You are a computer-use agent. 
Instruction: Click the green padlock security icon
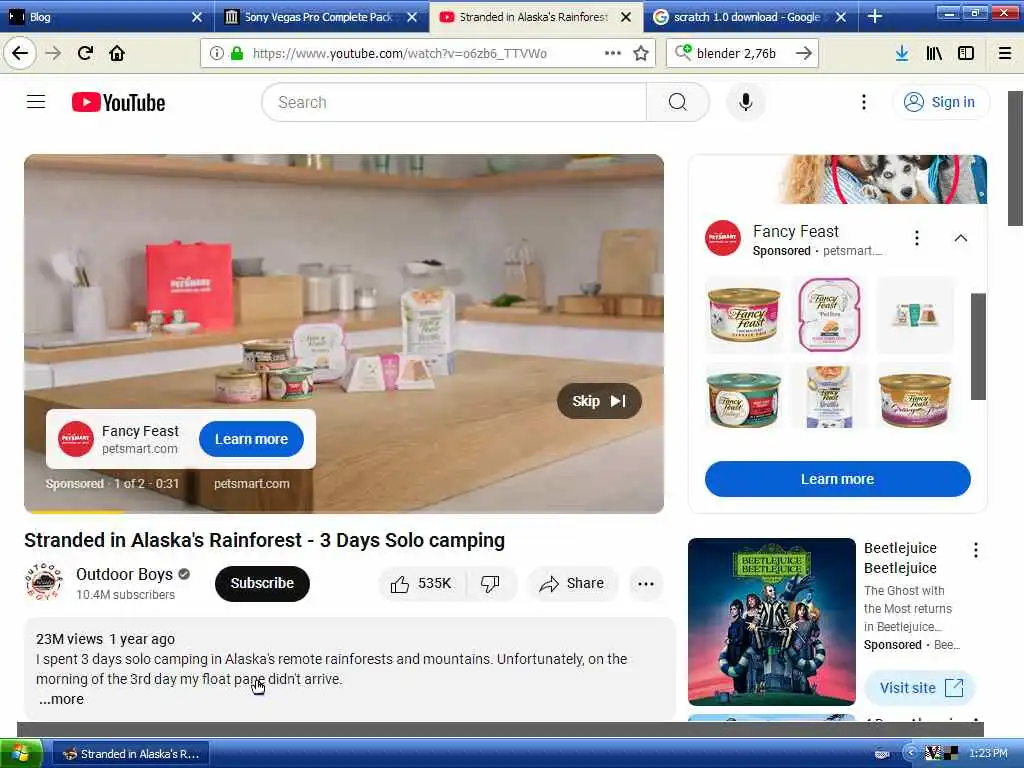(x=237, y=54)
